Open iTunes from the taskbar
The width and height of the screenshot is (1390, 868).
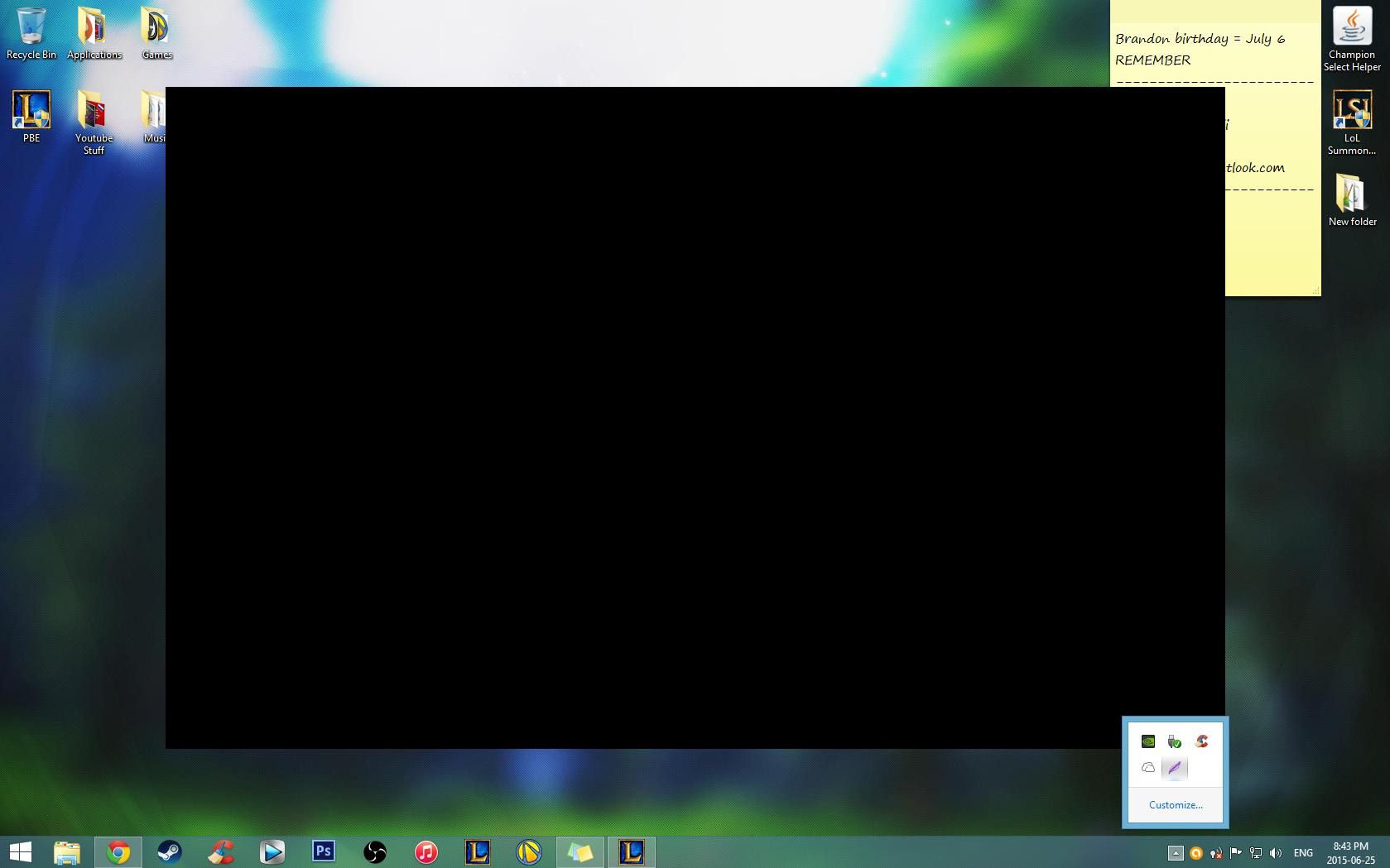click(425, 852)
